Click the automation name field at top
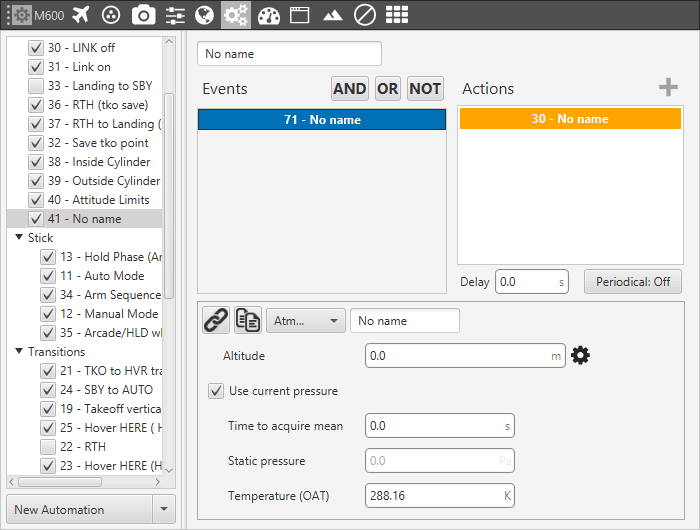The height and width of the screenshot is (530, 700). [x=289, y=54]
